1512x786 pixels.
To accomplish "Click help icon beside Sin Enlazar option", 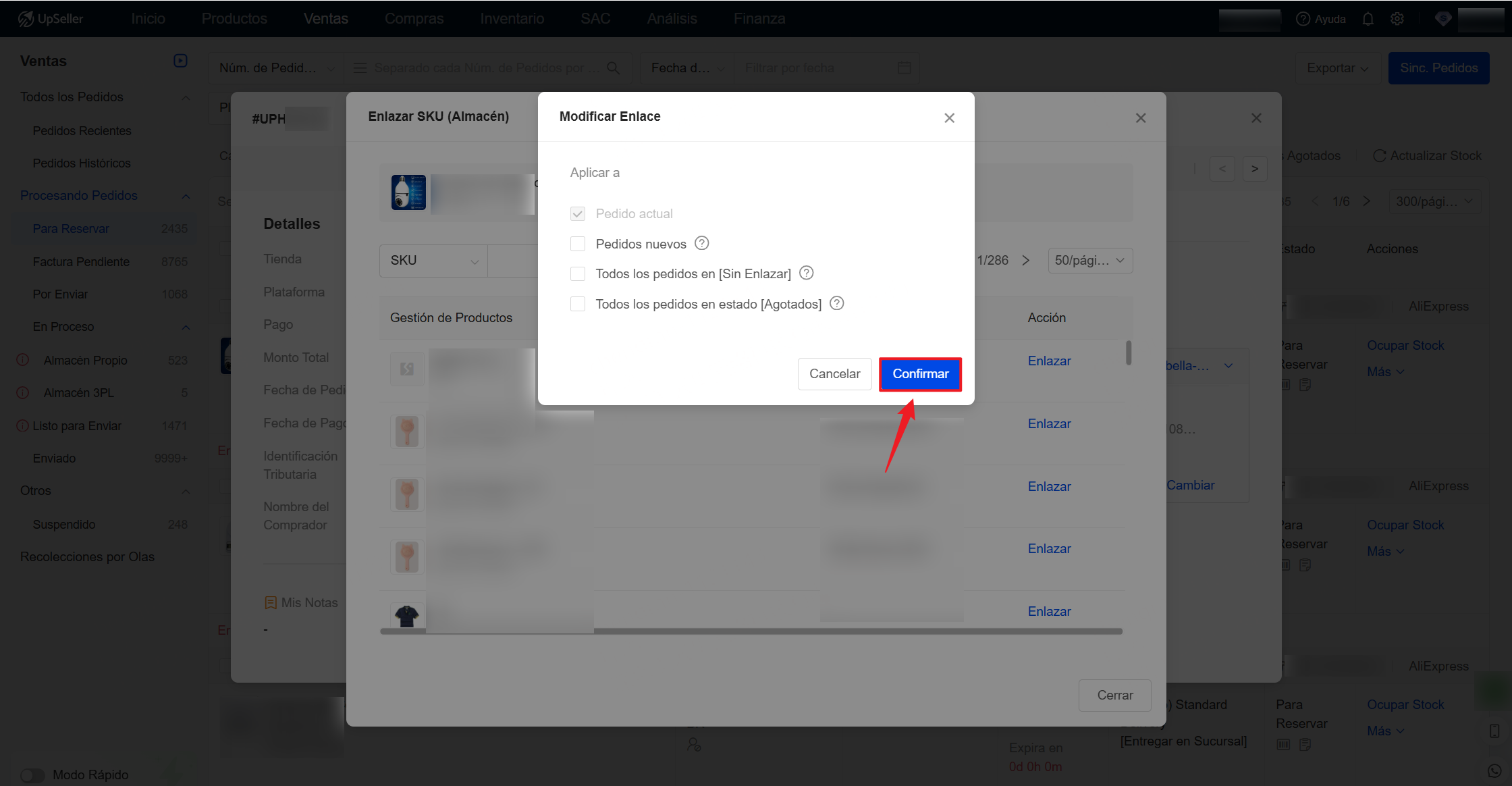I will point(807,273).
